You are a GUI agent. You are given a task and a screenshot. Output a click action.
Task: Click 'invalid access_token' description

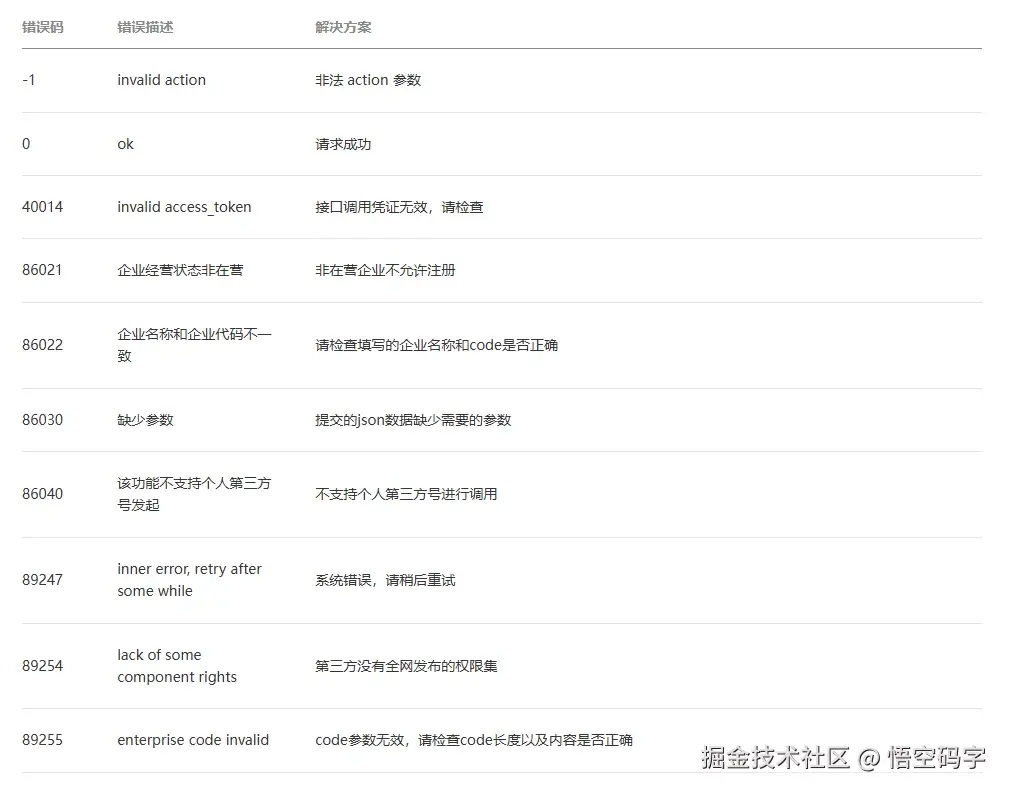pos(184,207)
